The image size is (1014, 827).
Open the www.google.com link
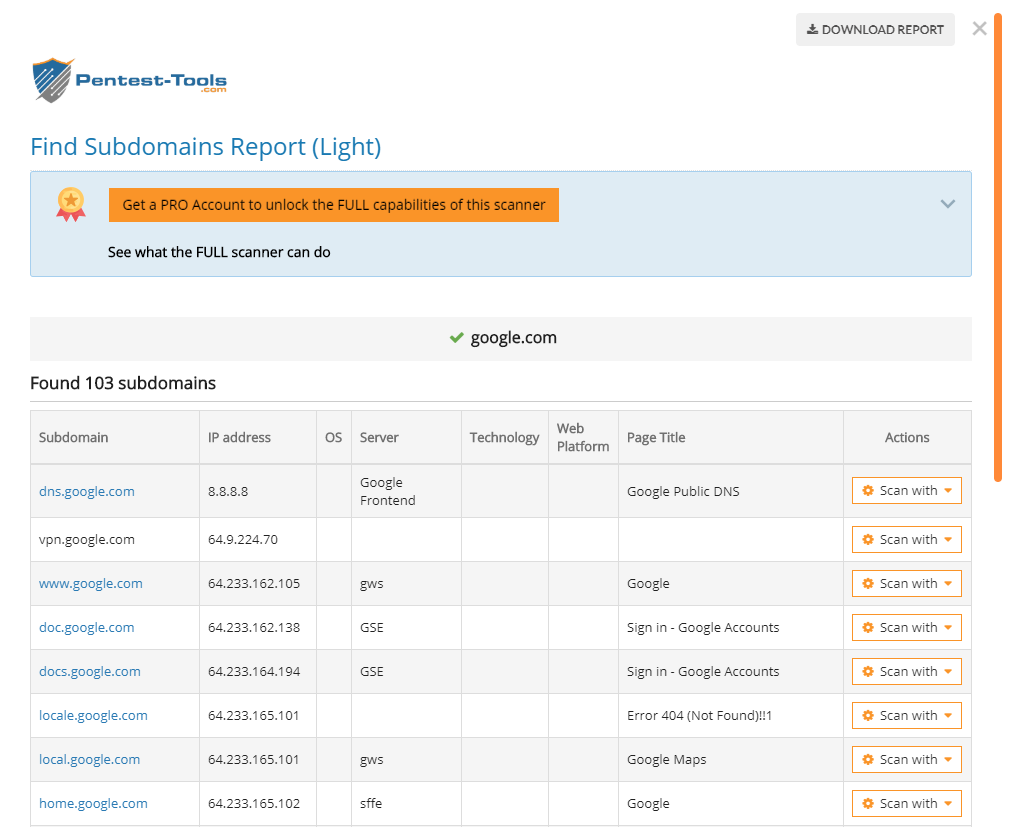coord(91,584)
